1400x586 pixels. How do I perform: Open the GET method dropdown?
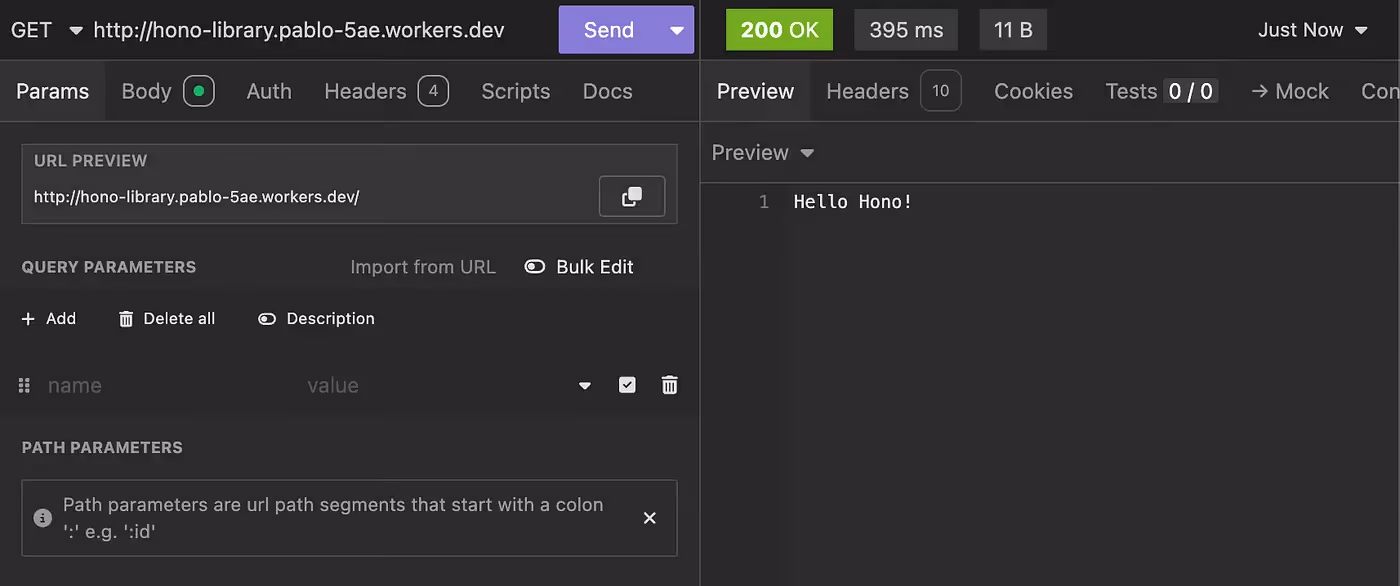47,30
